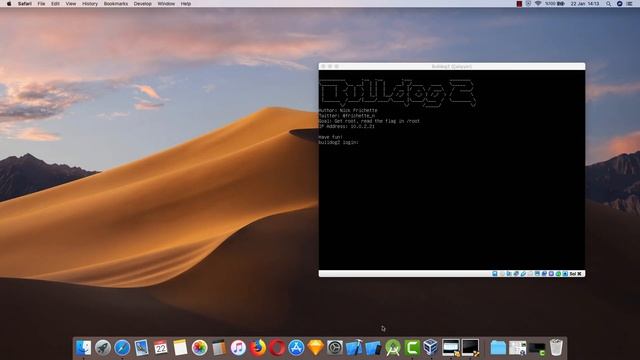This screenshot has height=360, width=640.
Task: Click the date and time 22 Jan 14:13
Action: pyautogui.click(x=585, y=4)
